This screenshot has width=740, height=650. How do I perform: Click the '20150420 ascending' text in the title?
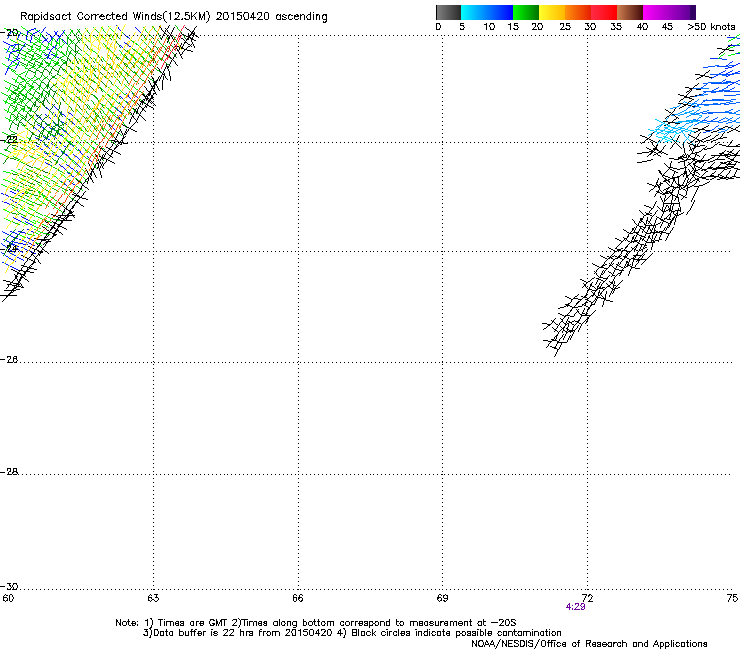click(x=271, y=17)
